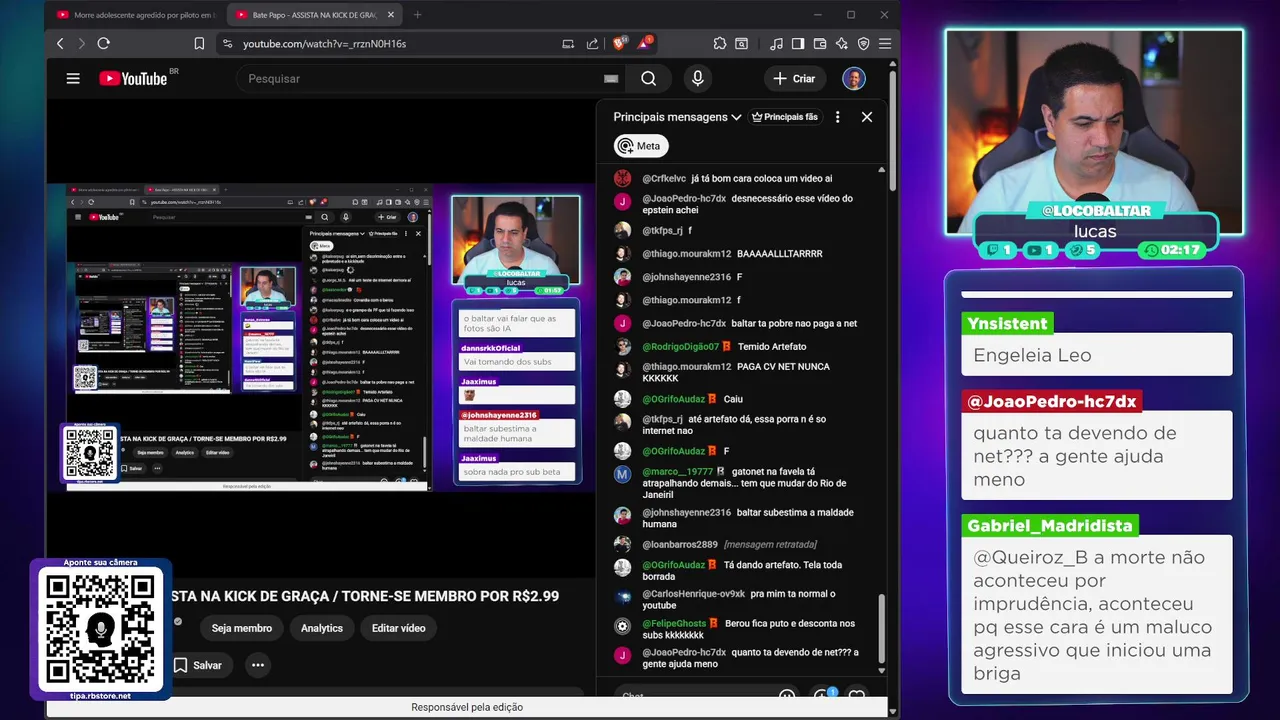Open the Leo AI sparkle icon
Image resolution: width=1280 pixels, height=720 pixels.
(842, 44)
